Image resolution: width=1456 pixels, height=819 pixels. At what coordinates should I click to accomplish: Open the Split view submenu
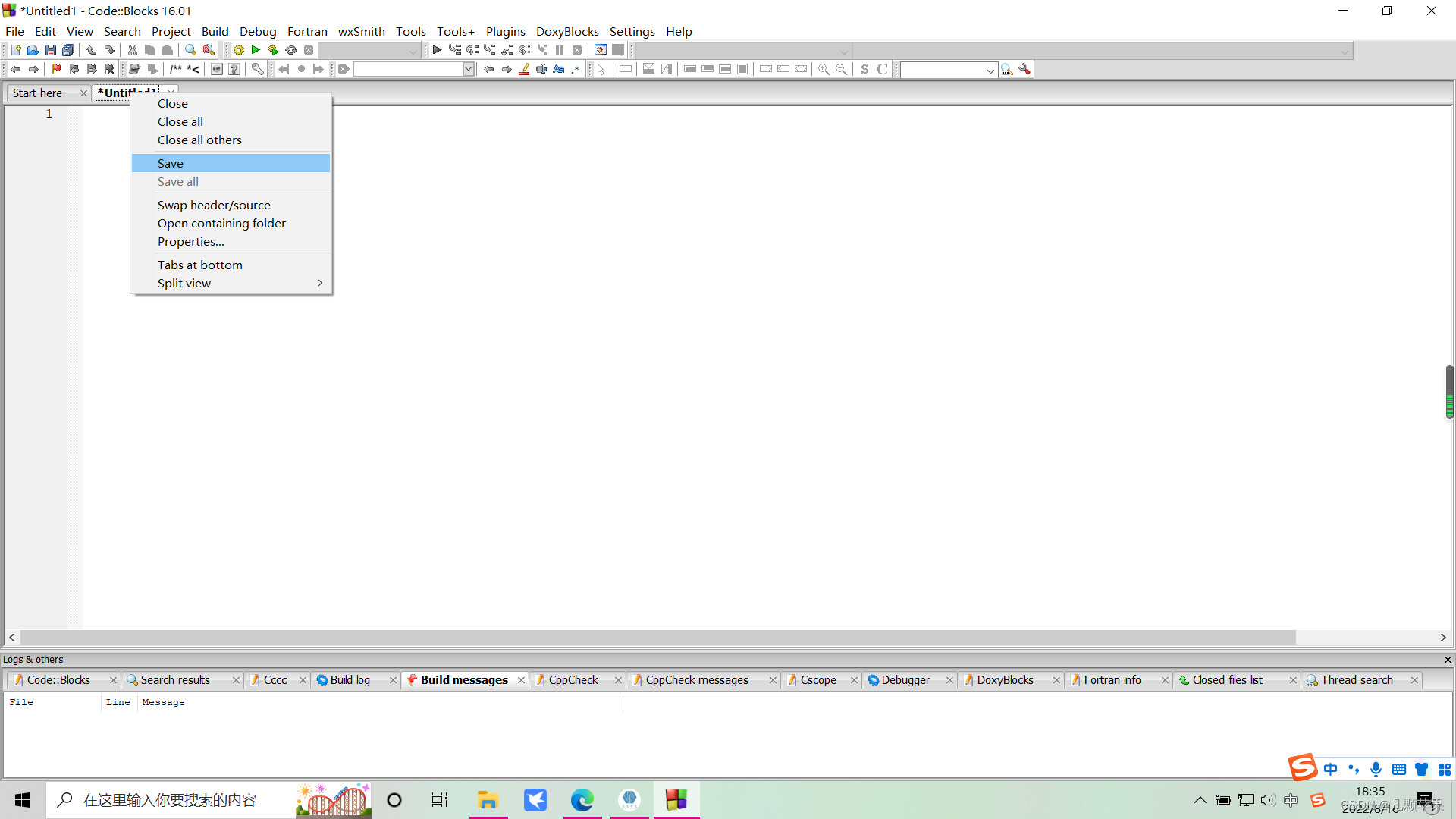(x=231, y=283)
